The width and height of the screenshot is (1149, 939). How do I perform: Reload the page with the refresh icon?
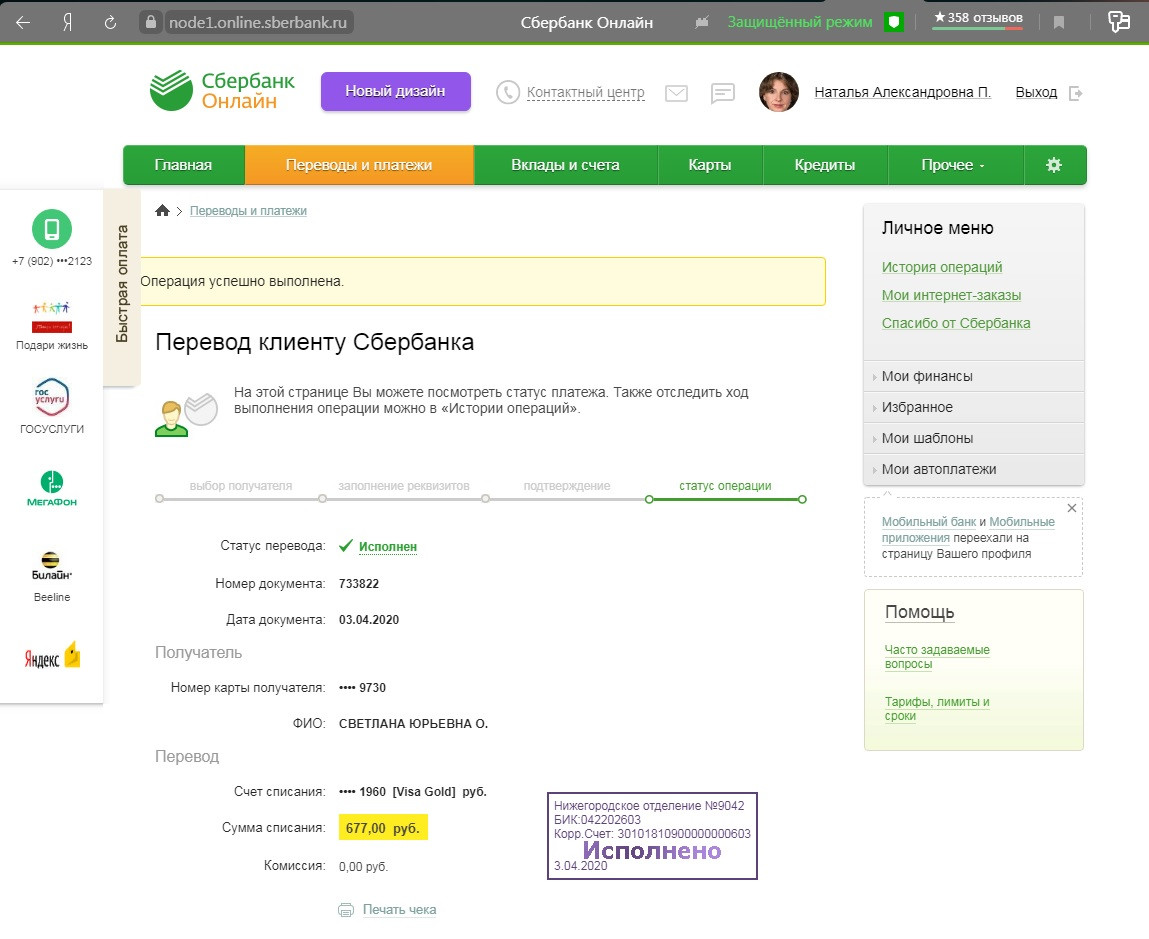pyautogui.click(x=111, y=23)
